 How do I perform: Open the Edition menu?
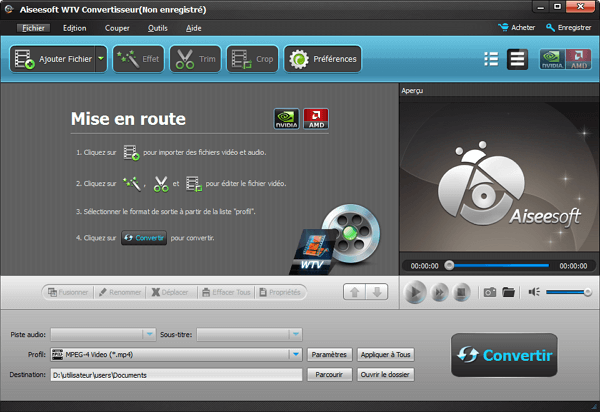[75, 28]
